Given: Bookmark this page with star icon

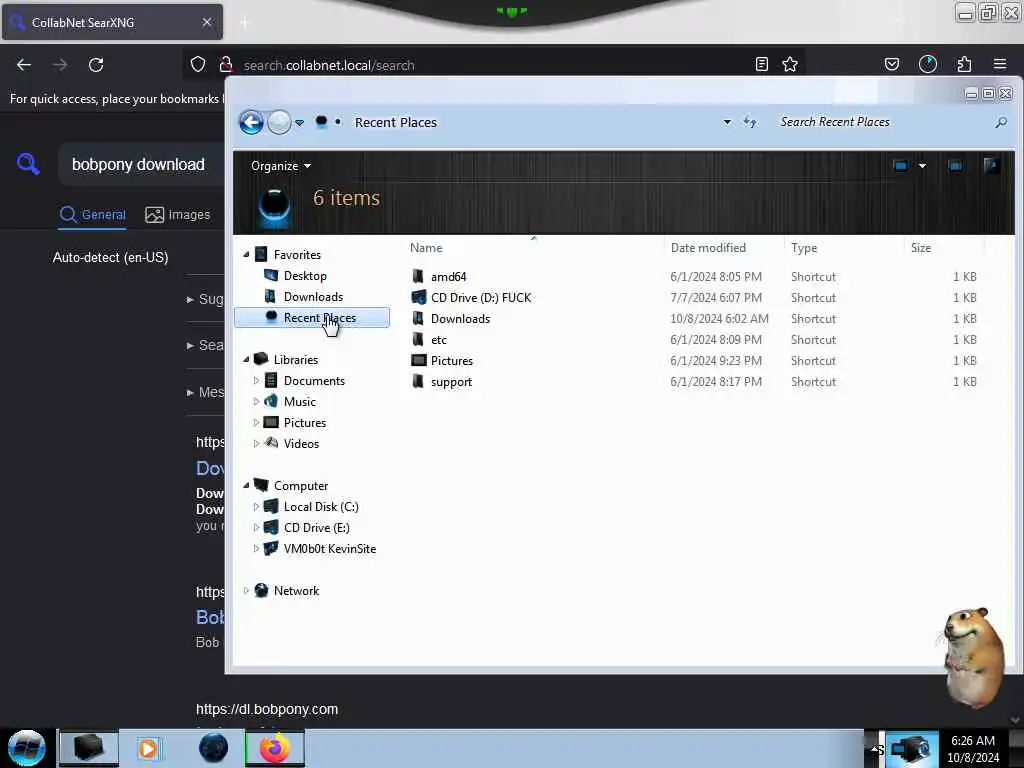Looking at the screenshot, I should pos(790,64).
